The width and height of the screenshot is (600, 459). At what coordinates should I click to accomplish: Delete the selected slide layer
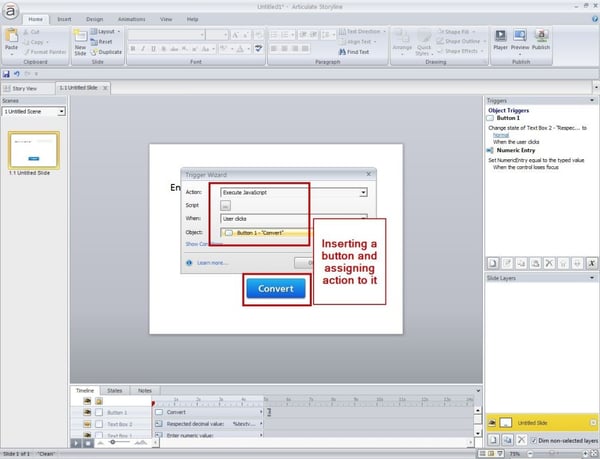point(521,440)
